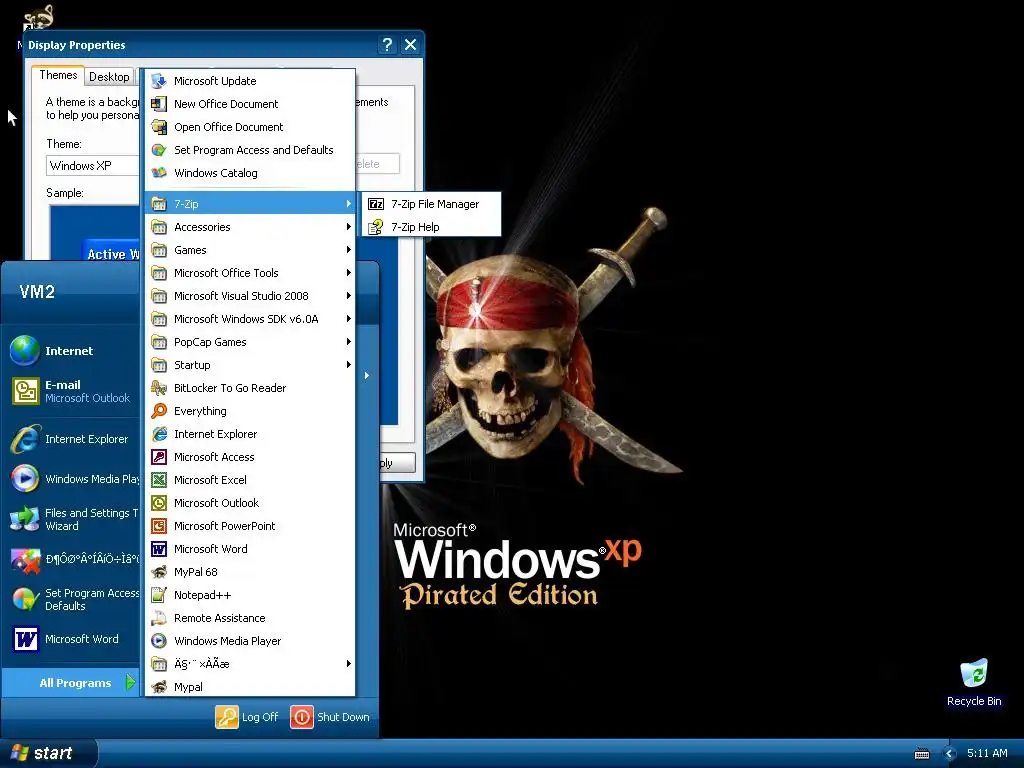1024x768 pixels.
Task: Click Display Properties help question button
Action: pos(387,44)
